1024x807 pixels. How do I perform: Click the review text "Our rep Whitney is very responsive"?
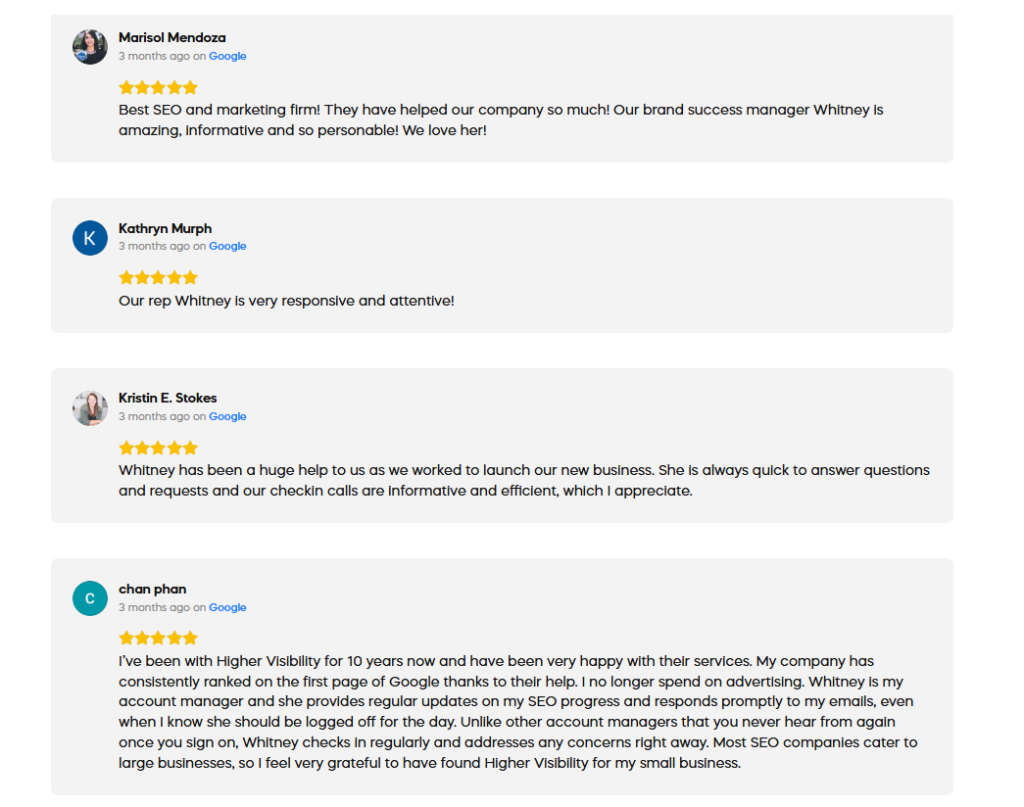pyautogui.click(x=286, y=300)
